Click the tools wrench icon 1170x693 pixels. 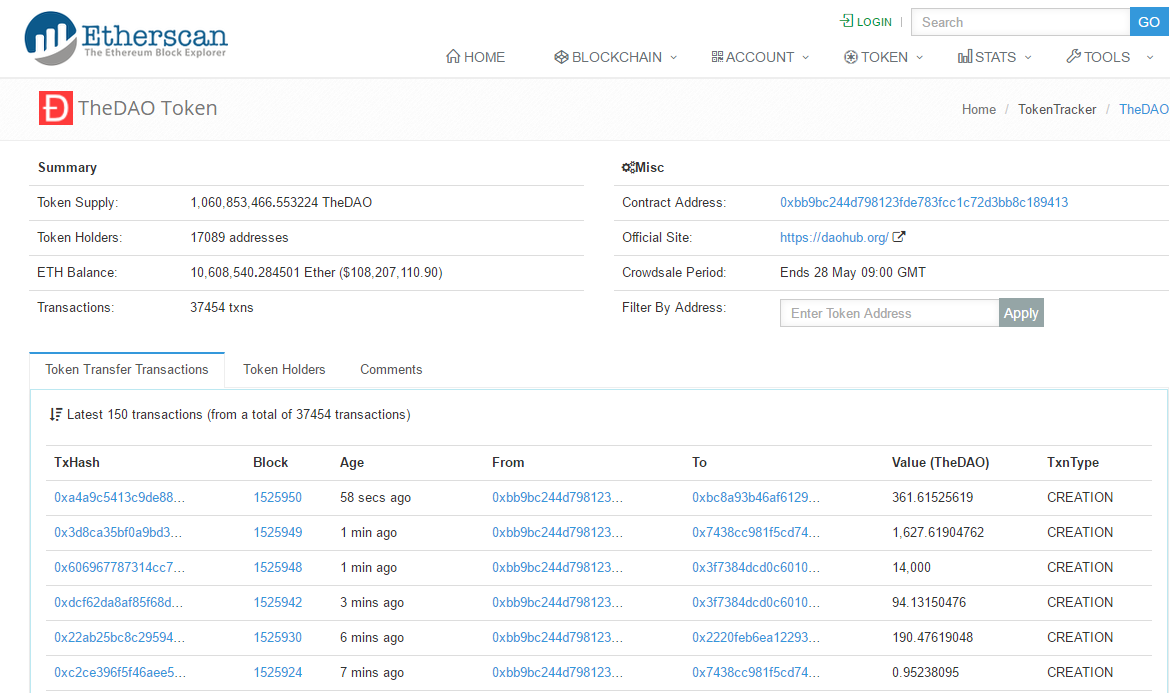pos(1074,57)
